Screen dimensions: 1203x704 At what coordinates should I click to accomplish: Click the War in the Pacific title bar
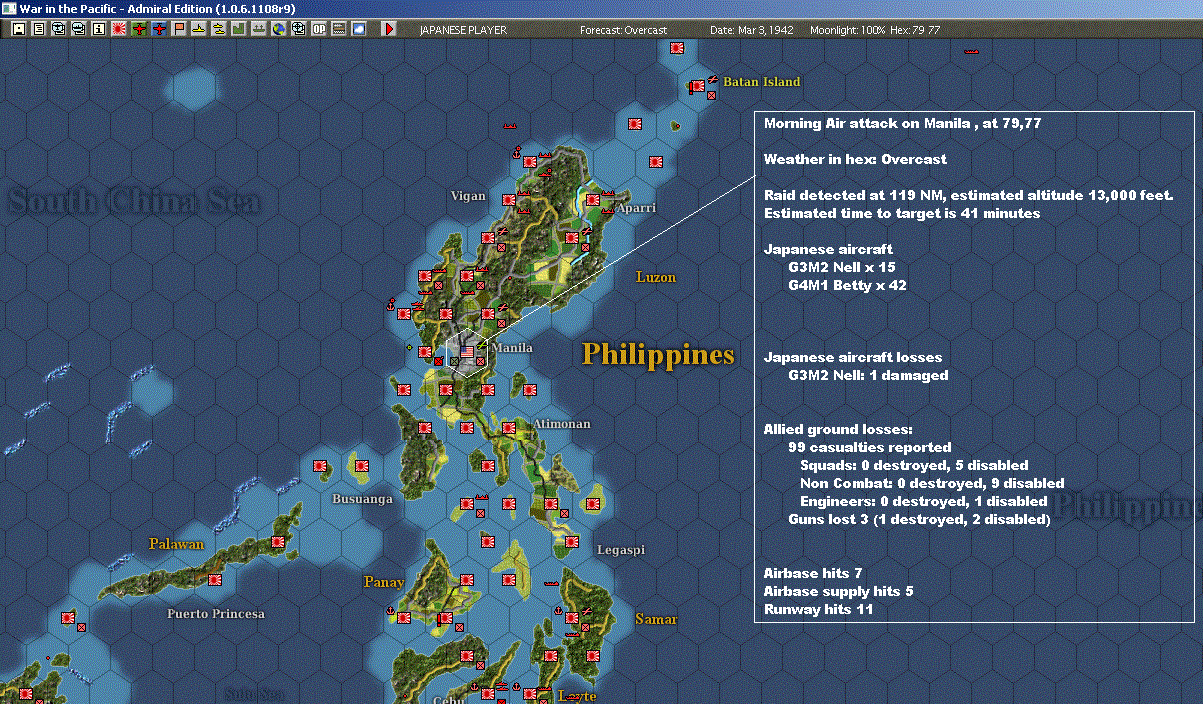click(601, 8)
